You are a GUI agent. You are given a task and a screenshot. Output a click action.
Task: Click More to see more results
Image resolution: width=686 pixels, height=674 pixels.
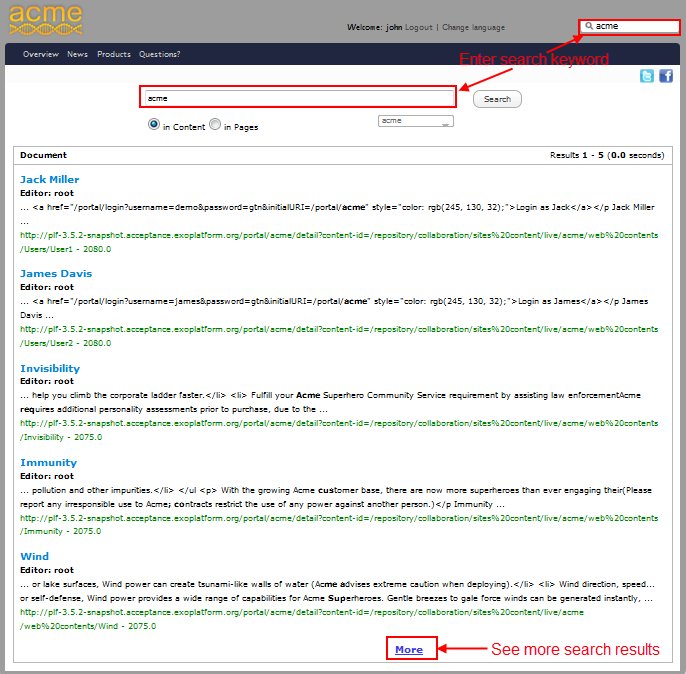click(x=409, y=650)
